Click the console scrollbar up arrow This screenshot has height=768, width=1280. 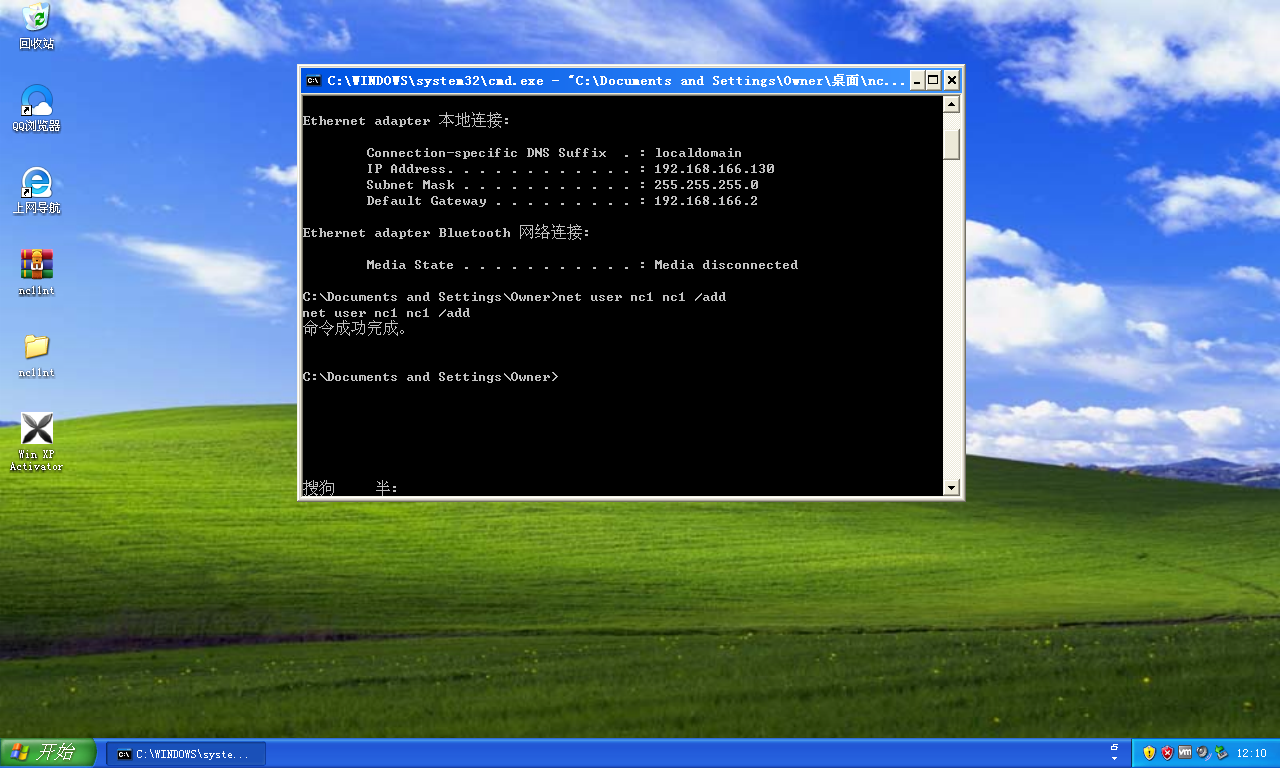click(951, 104)
